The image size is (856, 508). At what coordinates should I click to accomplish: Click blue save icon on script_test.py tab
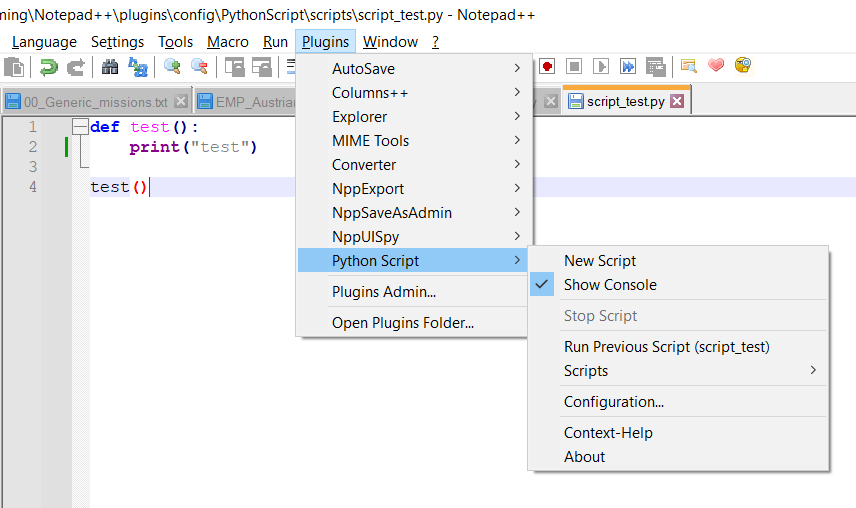[575, 101]
